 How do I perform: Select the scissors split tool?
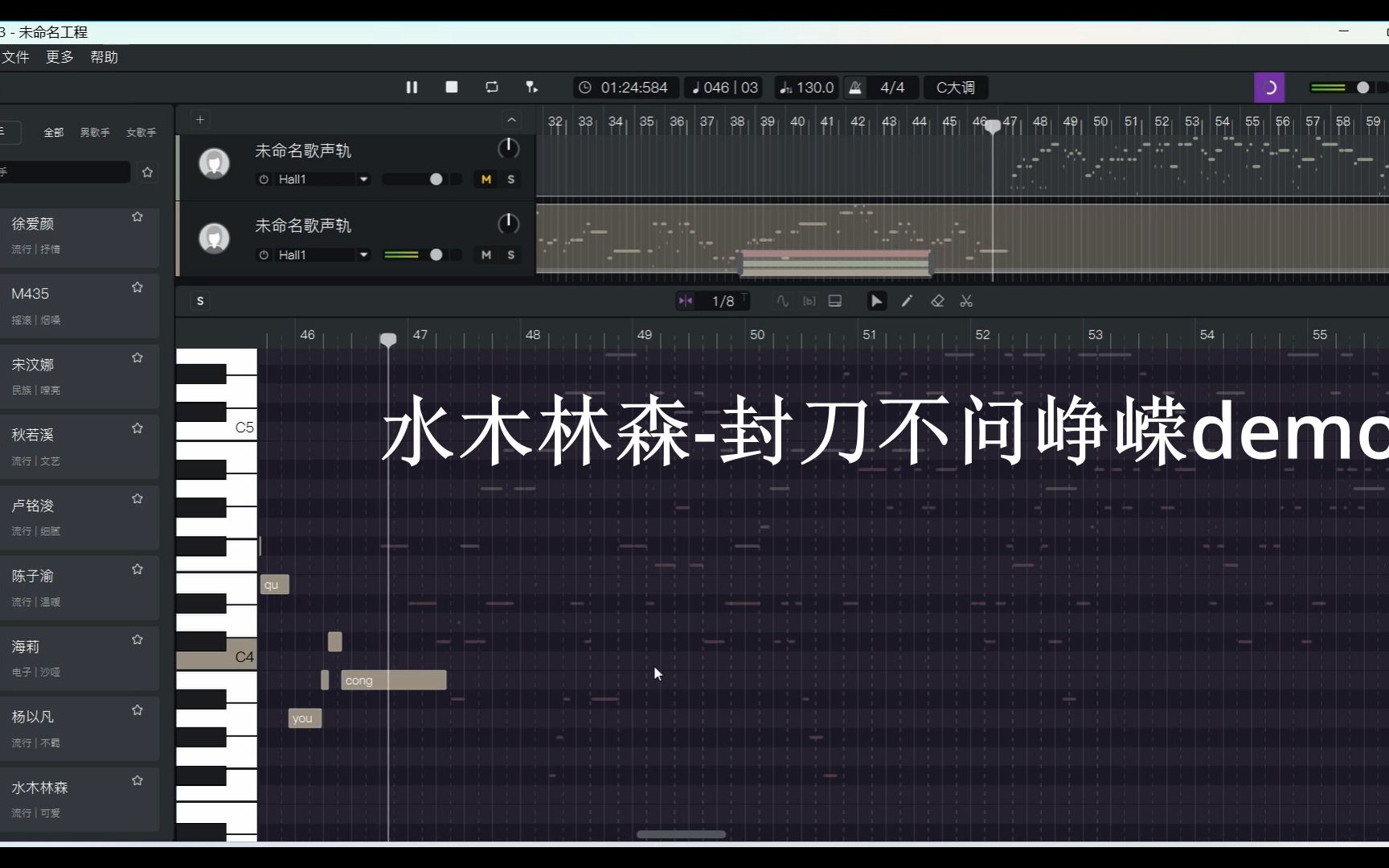tap(966, 301)
